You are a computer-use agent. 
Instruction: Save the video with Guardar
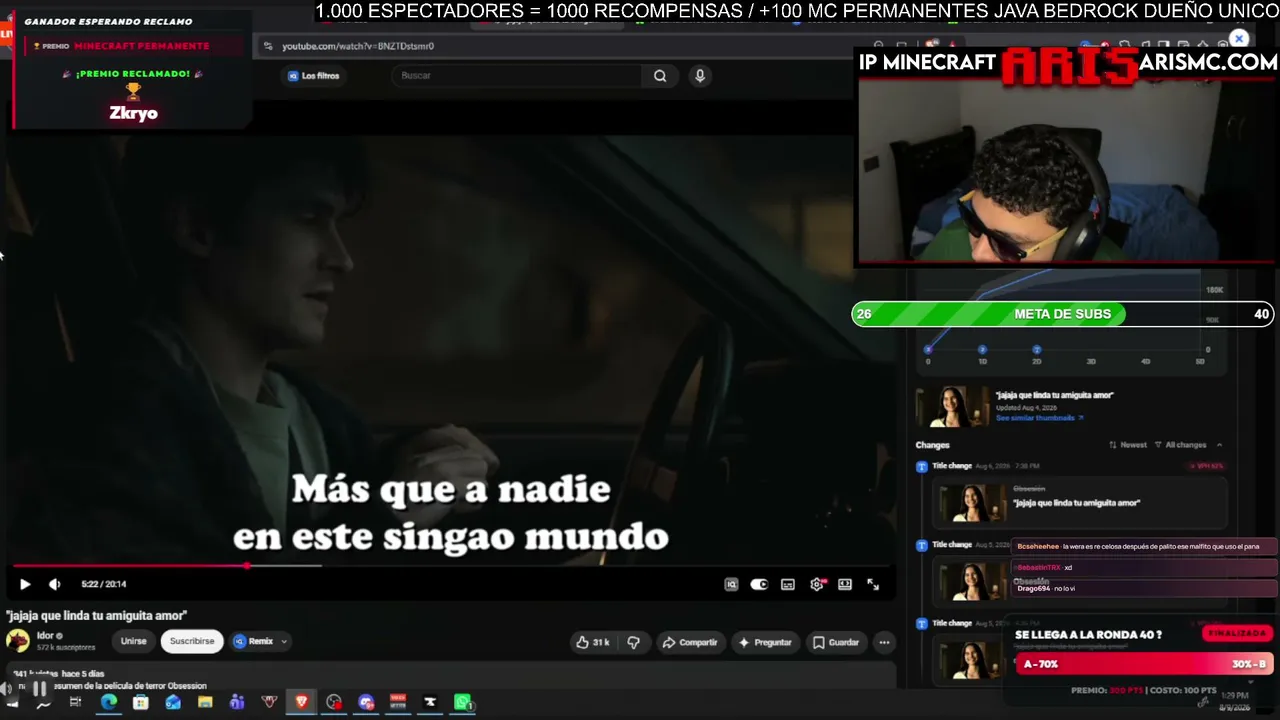(836, 642)
